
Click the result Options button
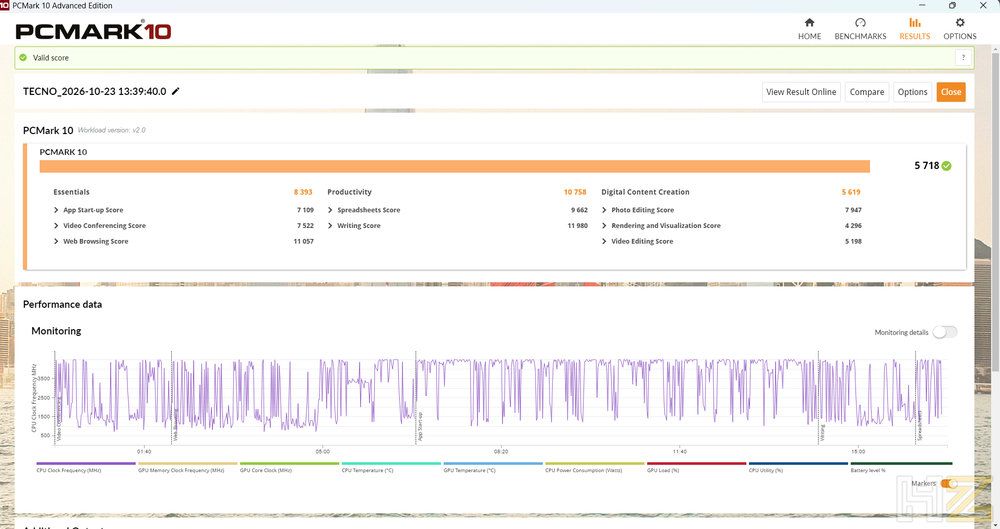(x=912, y=92)
